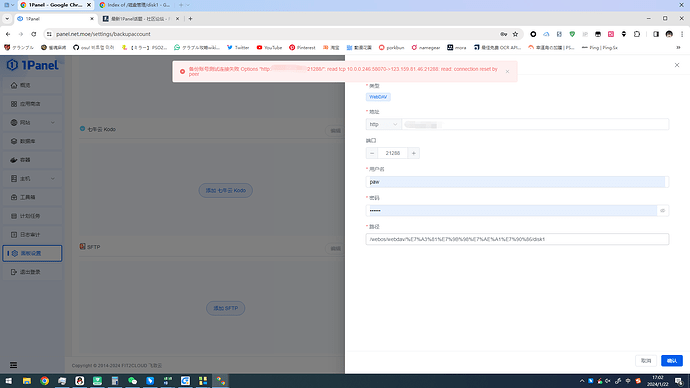Screen dimensions: 690x388
Task: Close the red error notification
Action: pyautogui.click(x=507, y=71)
